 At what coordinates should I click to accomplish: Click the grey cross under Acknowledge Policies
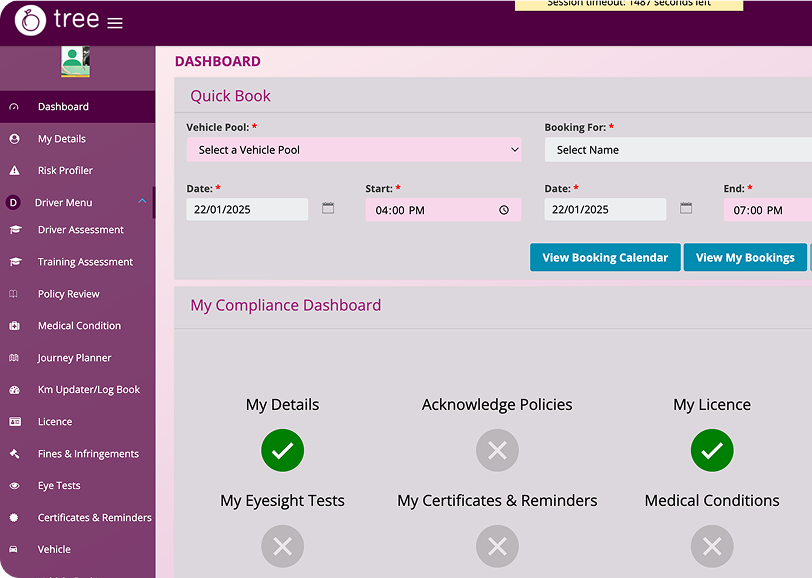click(497, 450)
